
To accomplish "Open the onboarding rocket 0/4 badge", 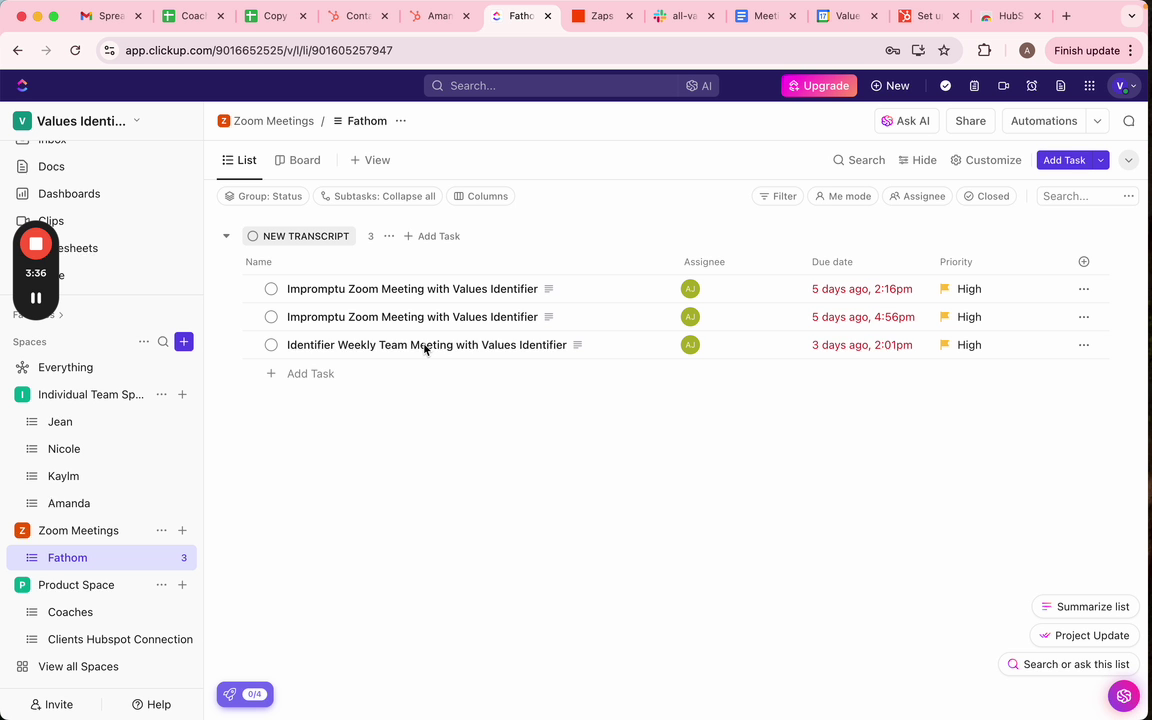I will [245, 694].
